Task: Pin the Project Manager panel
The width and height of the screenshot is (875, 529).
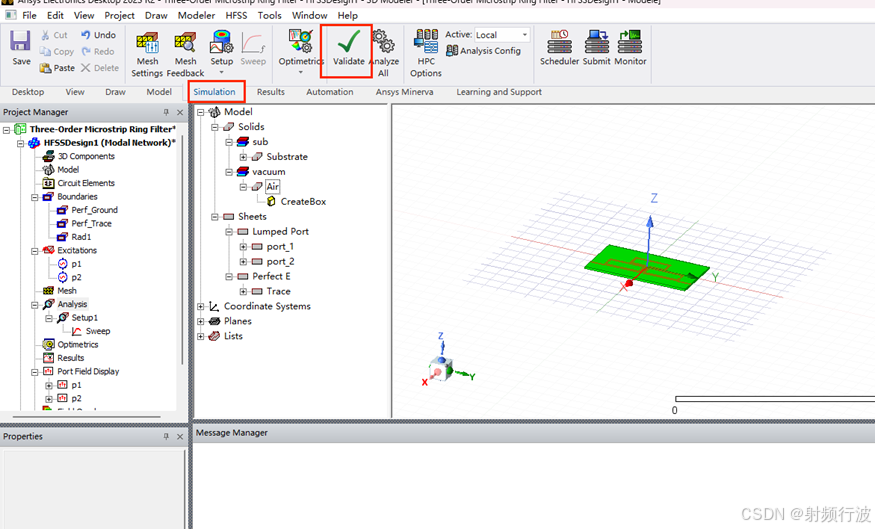Action: point(166,112)
